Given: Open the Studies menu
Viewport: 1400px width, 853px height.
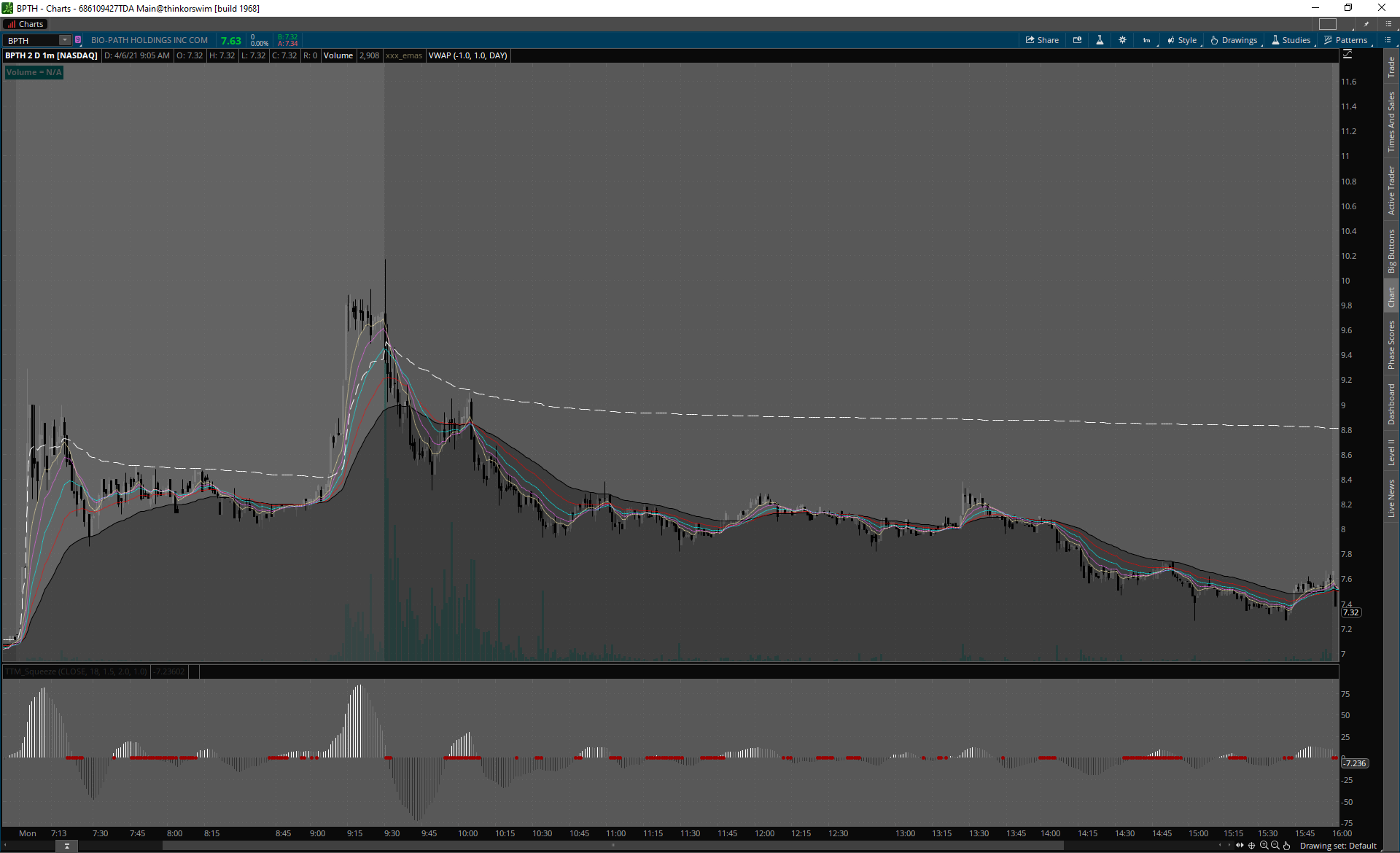Looking at the screenshot, I should pos(1291,40).
